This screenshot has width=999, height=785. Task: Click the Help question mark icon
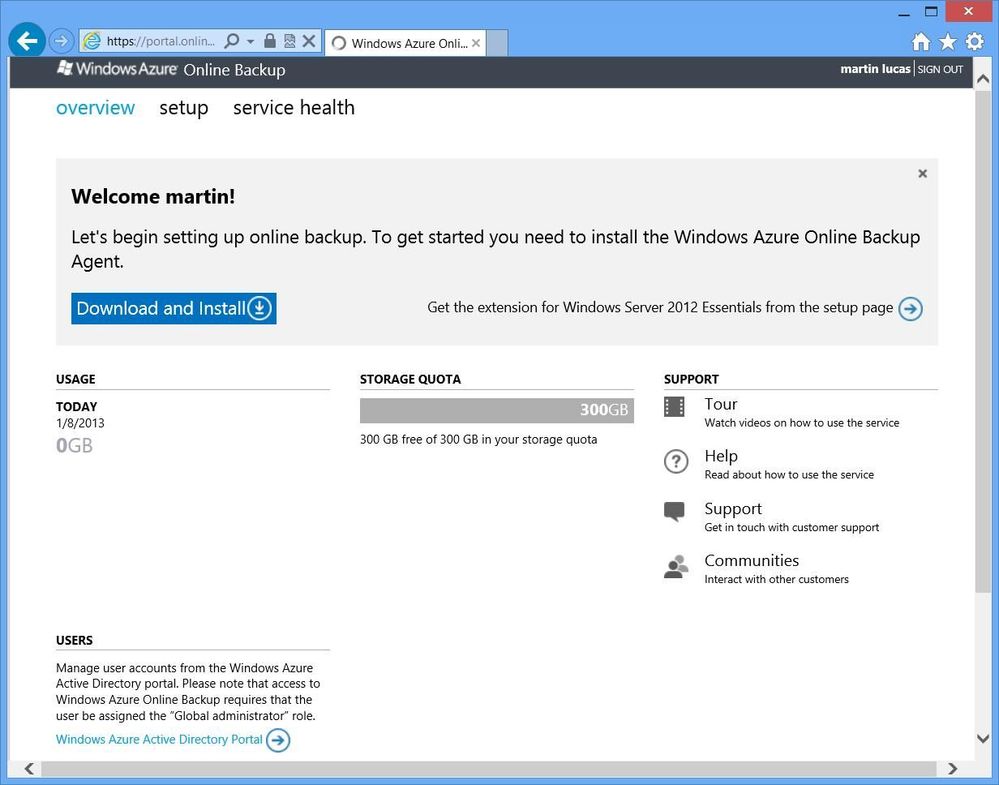point(676,461)
